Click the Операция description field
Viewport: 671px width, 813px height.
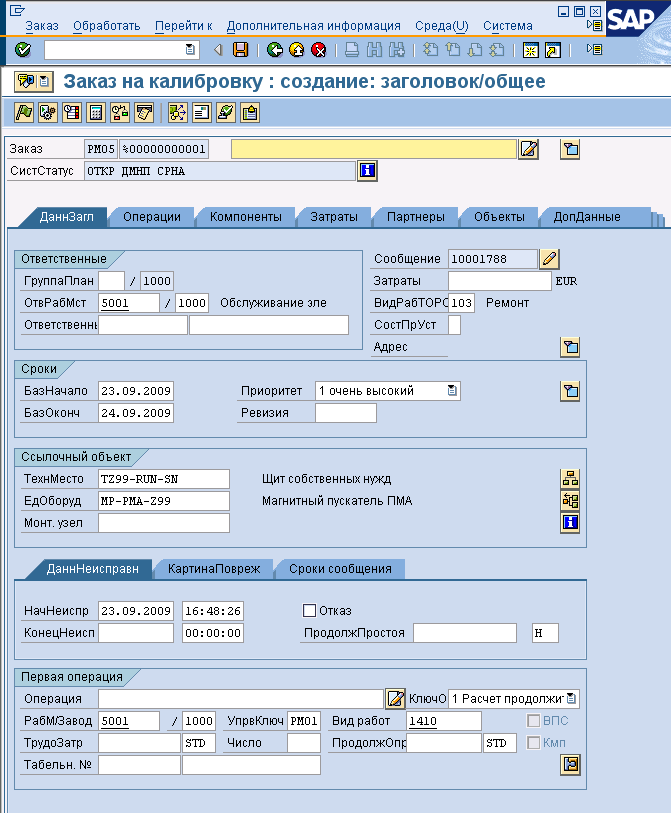coord(241,699)
